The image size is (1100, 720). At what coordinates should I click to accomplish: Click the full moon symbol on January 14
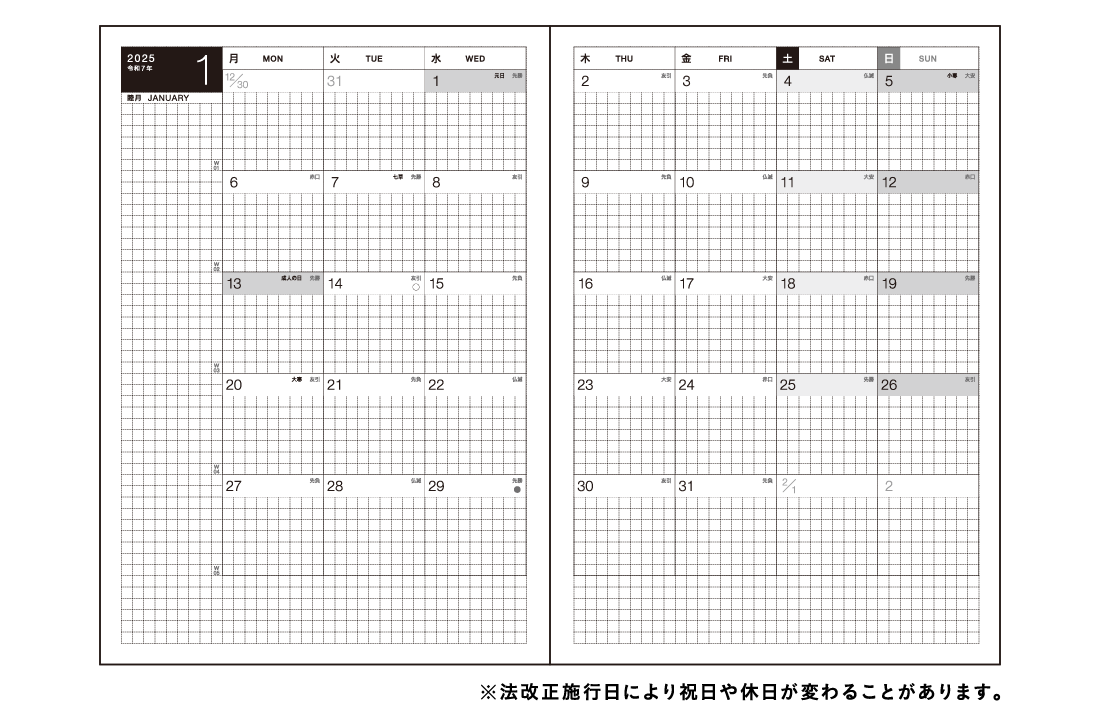(x=416, y=287)
